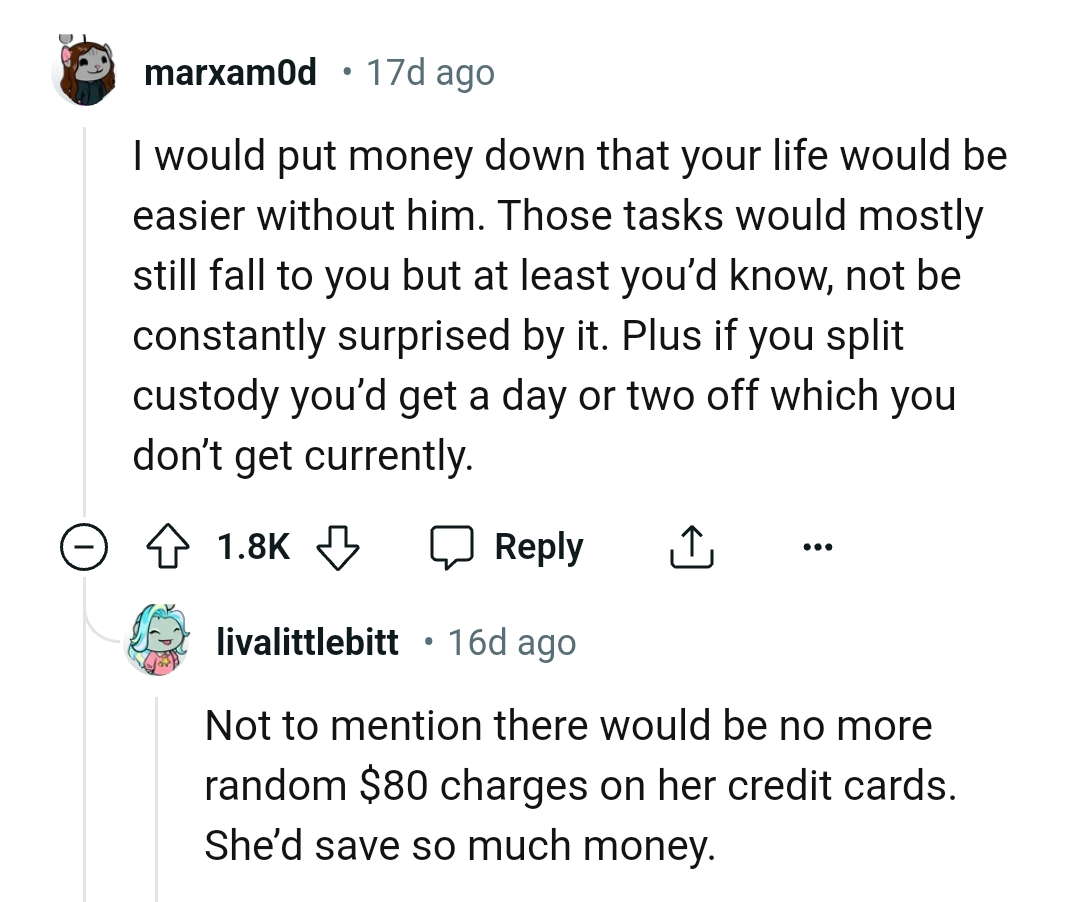Click the 1.8K vote count

tap(251, 546)
